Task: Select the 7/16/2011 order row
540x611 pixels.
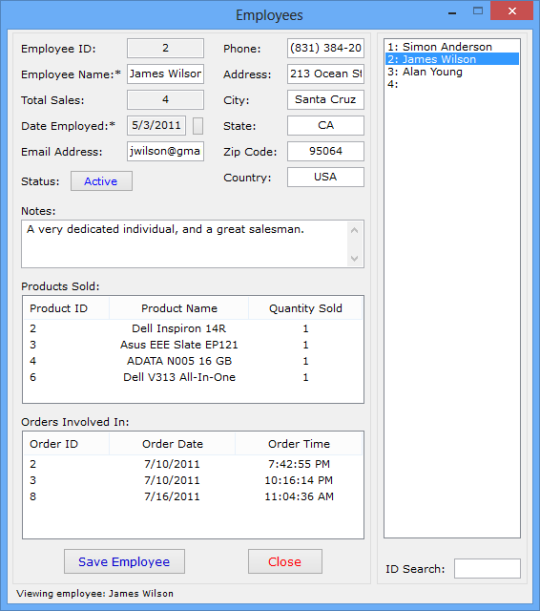Action: (x=193, y=496)
